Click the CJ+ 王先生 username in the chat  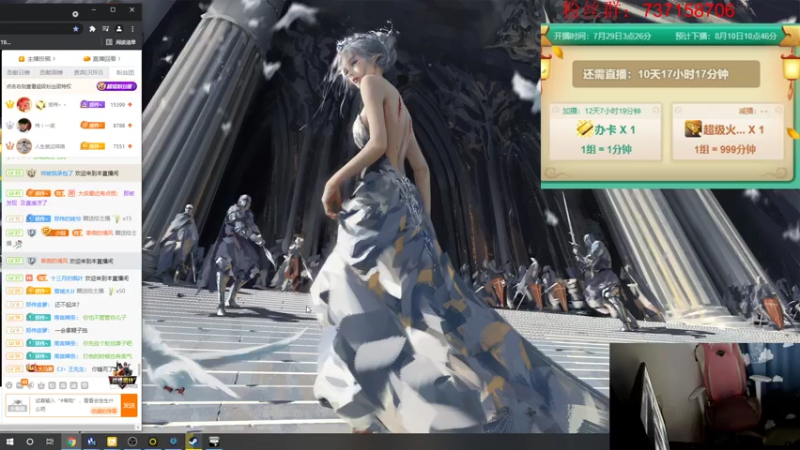tap(71, 369)
